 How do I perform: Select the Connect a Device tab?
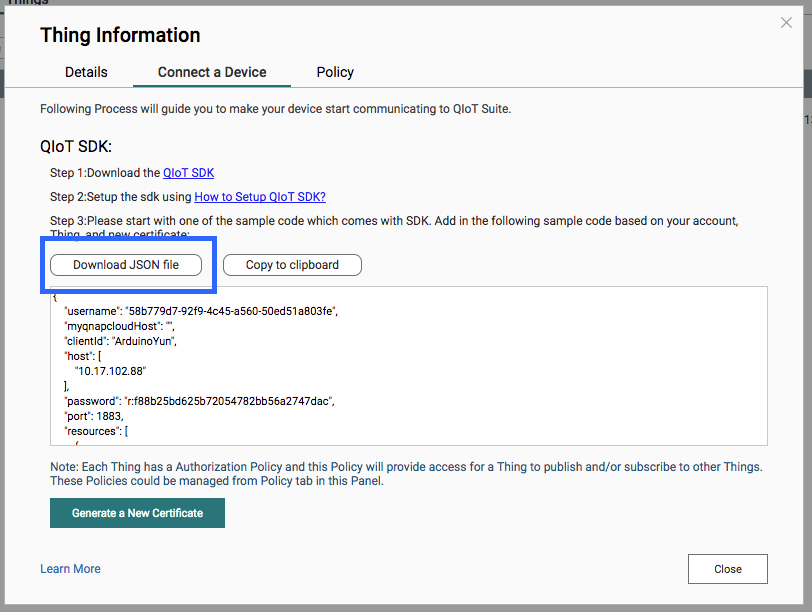[x=212, y=72]
